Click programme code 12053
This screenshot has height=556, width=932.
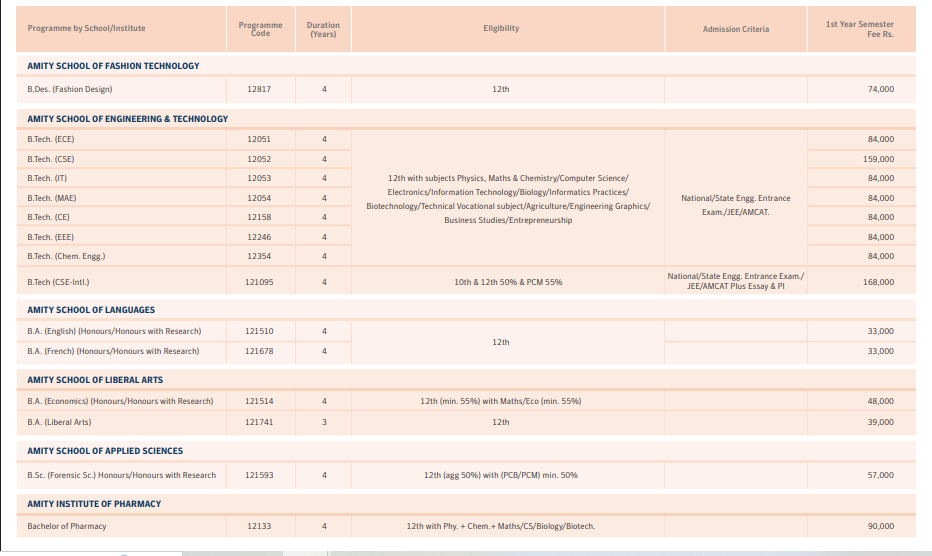[259, 178]
